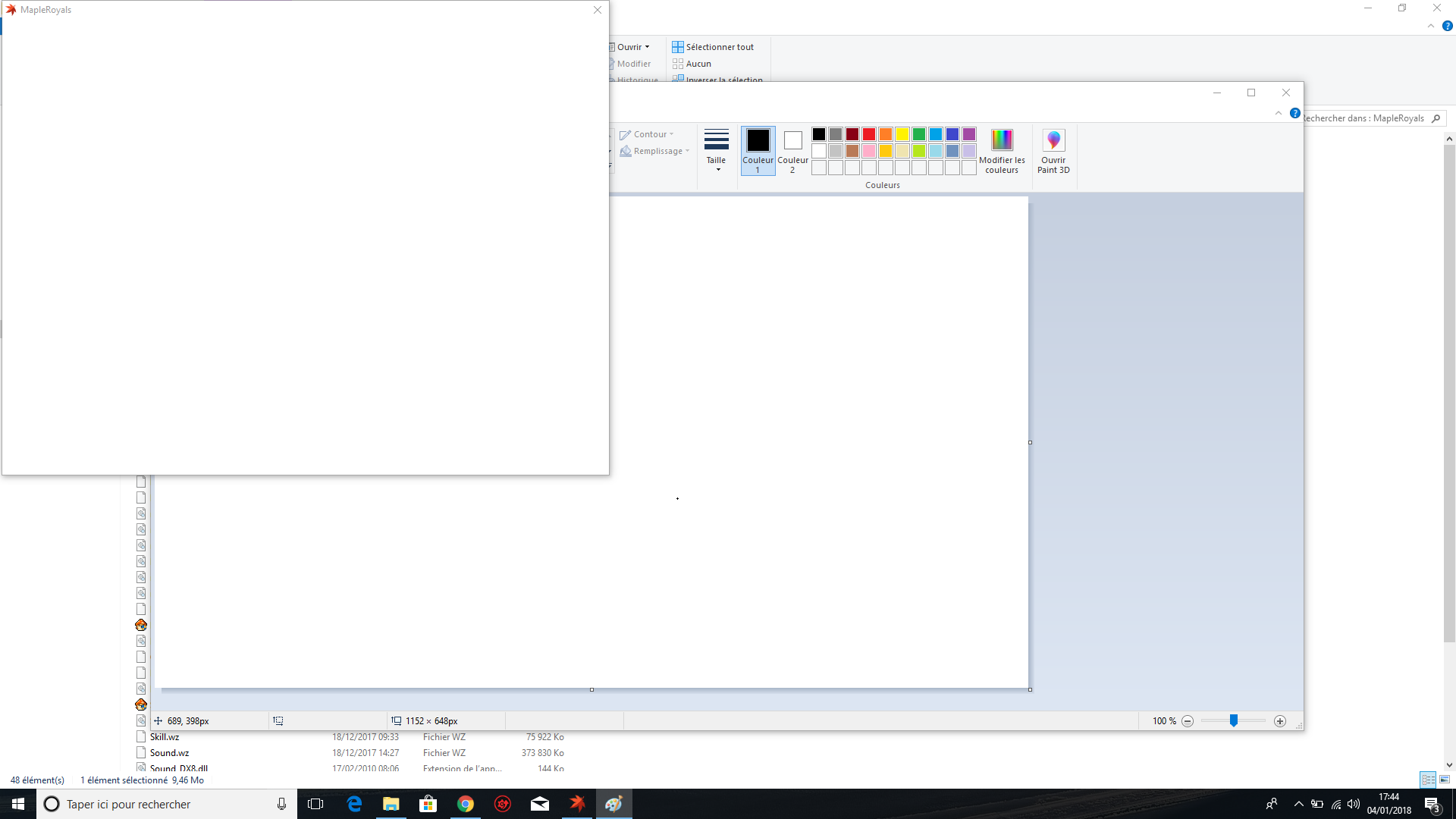Open the Contour outline dropdown
1456x819 pixels.
647,134
